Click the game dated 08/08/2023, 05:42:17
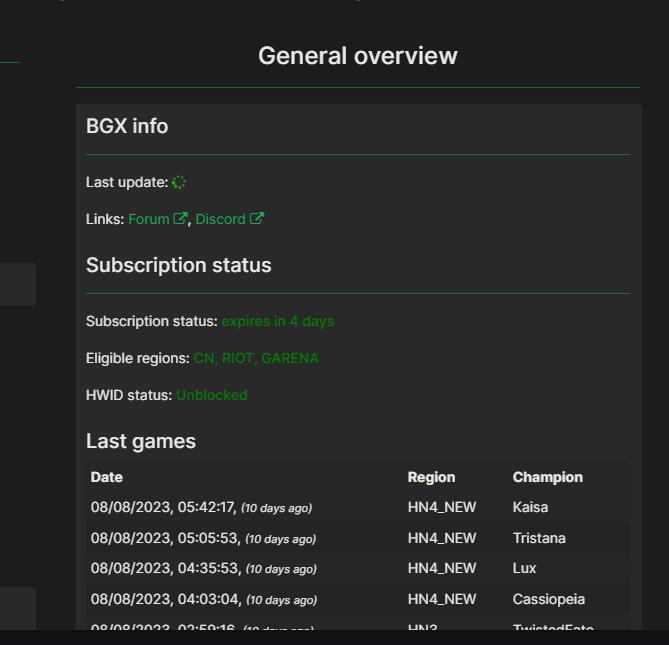 [x=163, y=507]
